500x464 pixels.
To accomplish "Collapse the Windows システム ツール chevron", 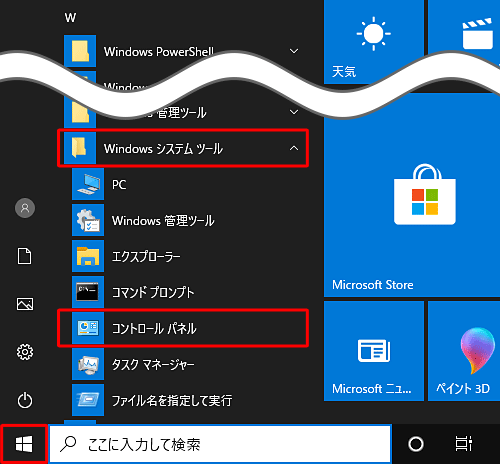I will tap(294, 148).
